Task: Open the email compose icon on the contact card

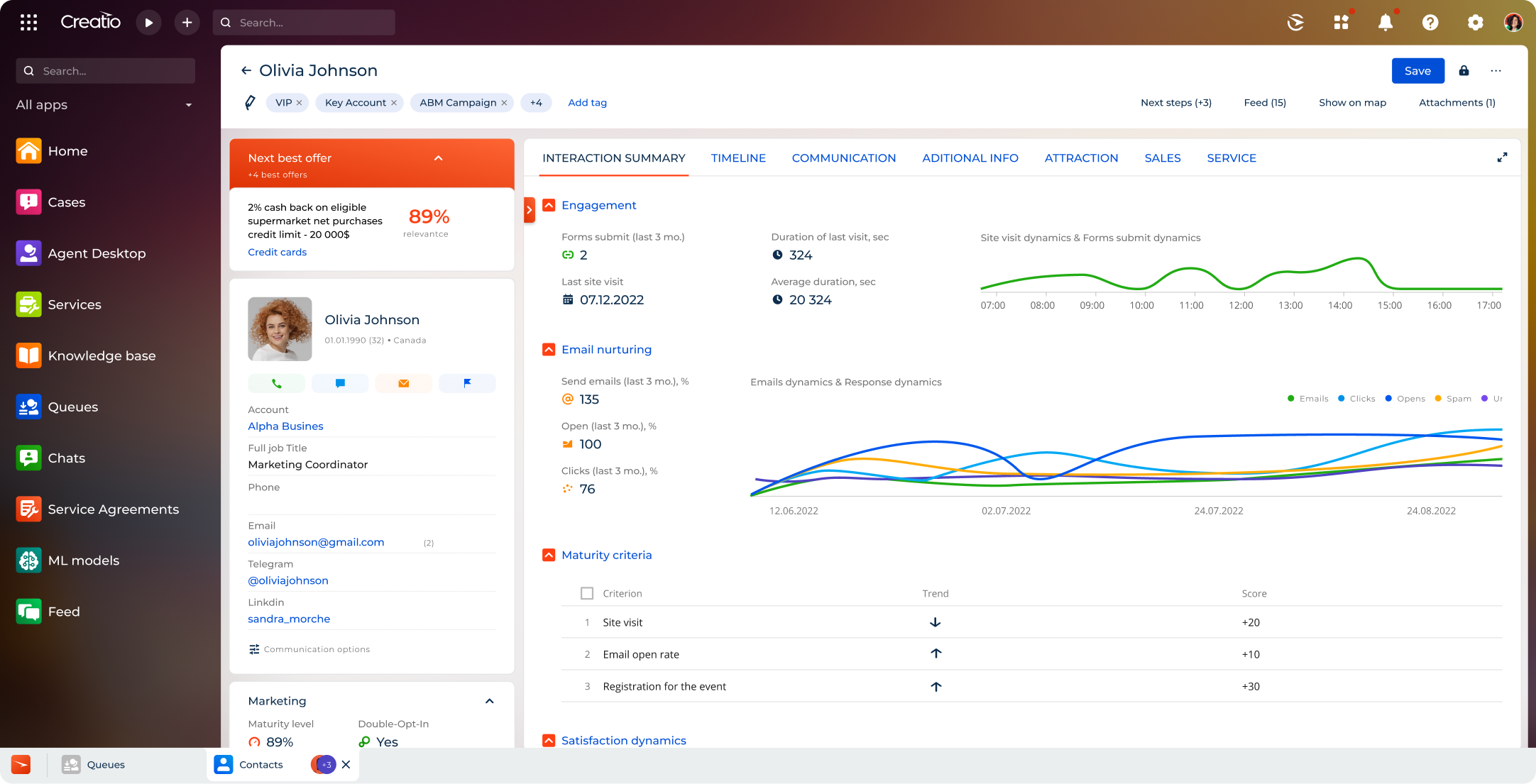Action: [x=403, y=383]
